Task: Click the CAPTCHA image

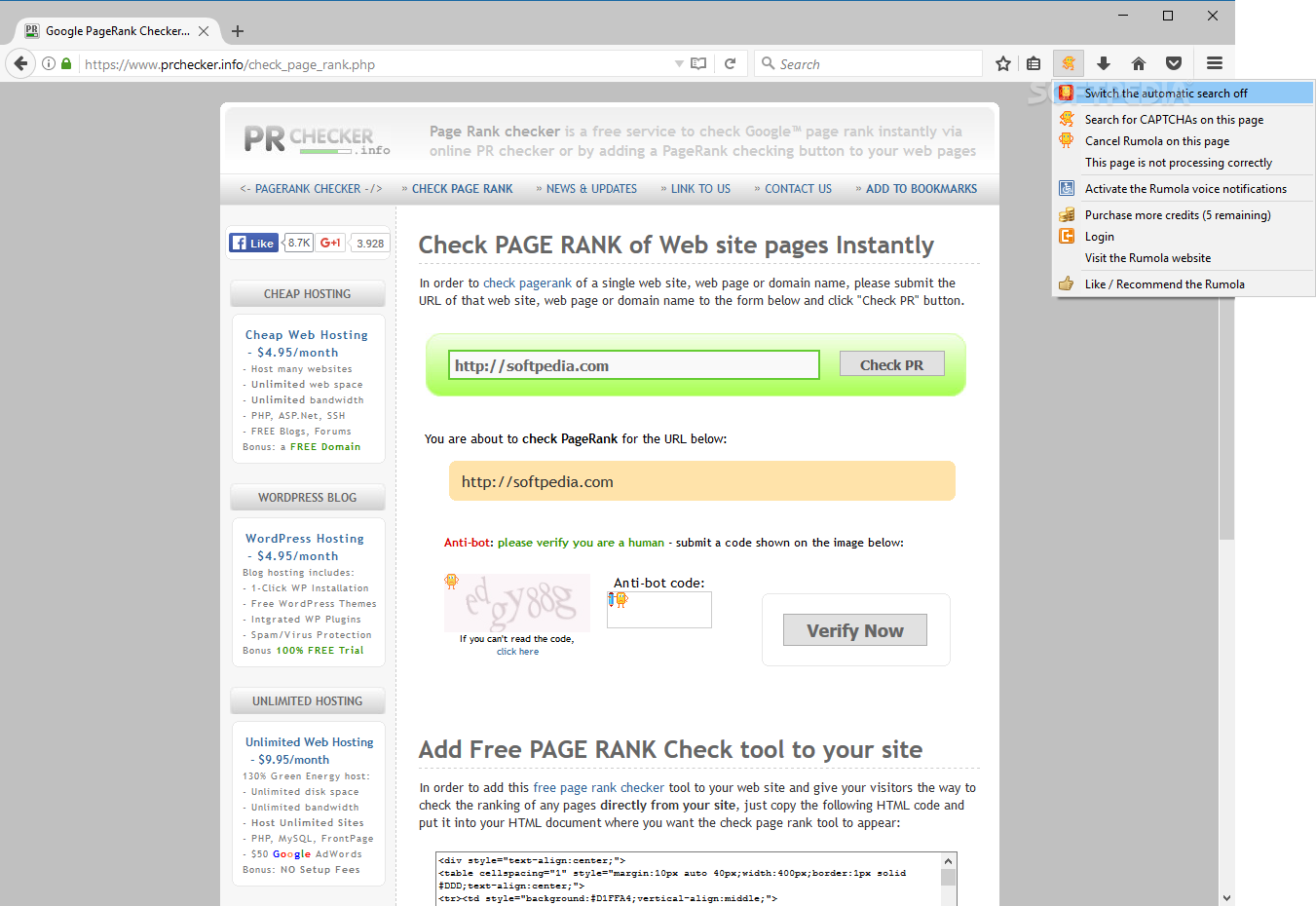Action: click(x=517, y=603)
